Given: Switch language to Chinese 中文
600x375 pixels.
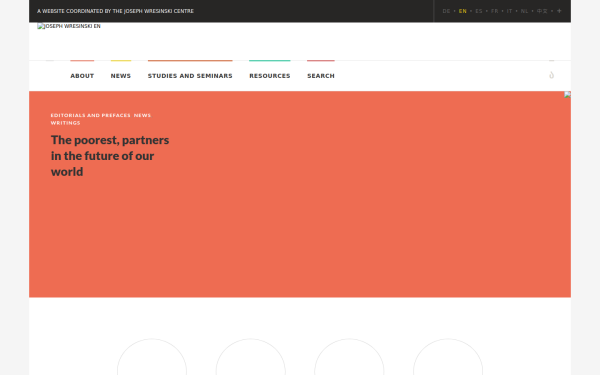Looking at the screenshot, I should pyautogui.click(x=542, y=11).
